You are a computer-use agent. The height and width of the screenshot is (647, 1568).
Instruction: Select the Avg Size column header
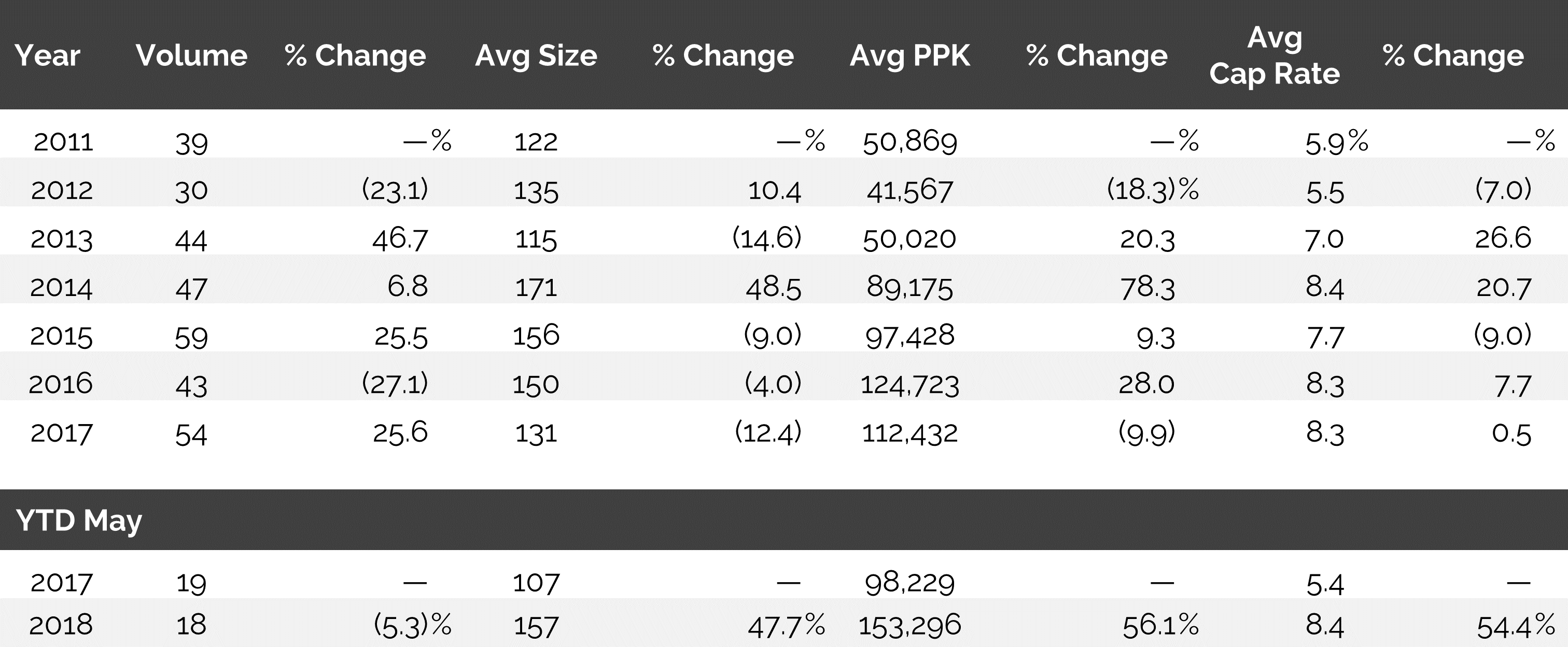pos(536,55)
